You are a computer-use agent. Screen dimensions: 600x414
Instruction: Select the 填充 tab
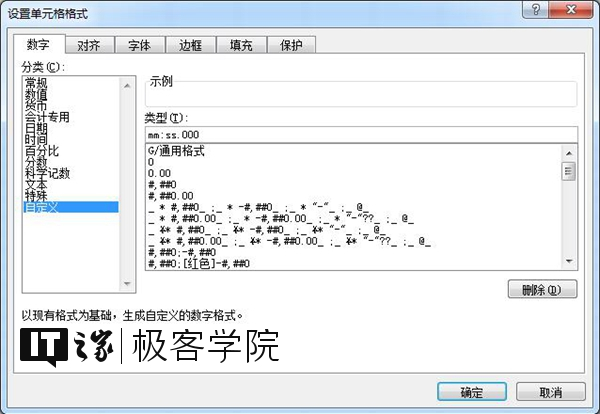tap(241, 45)
